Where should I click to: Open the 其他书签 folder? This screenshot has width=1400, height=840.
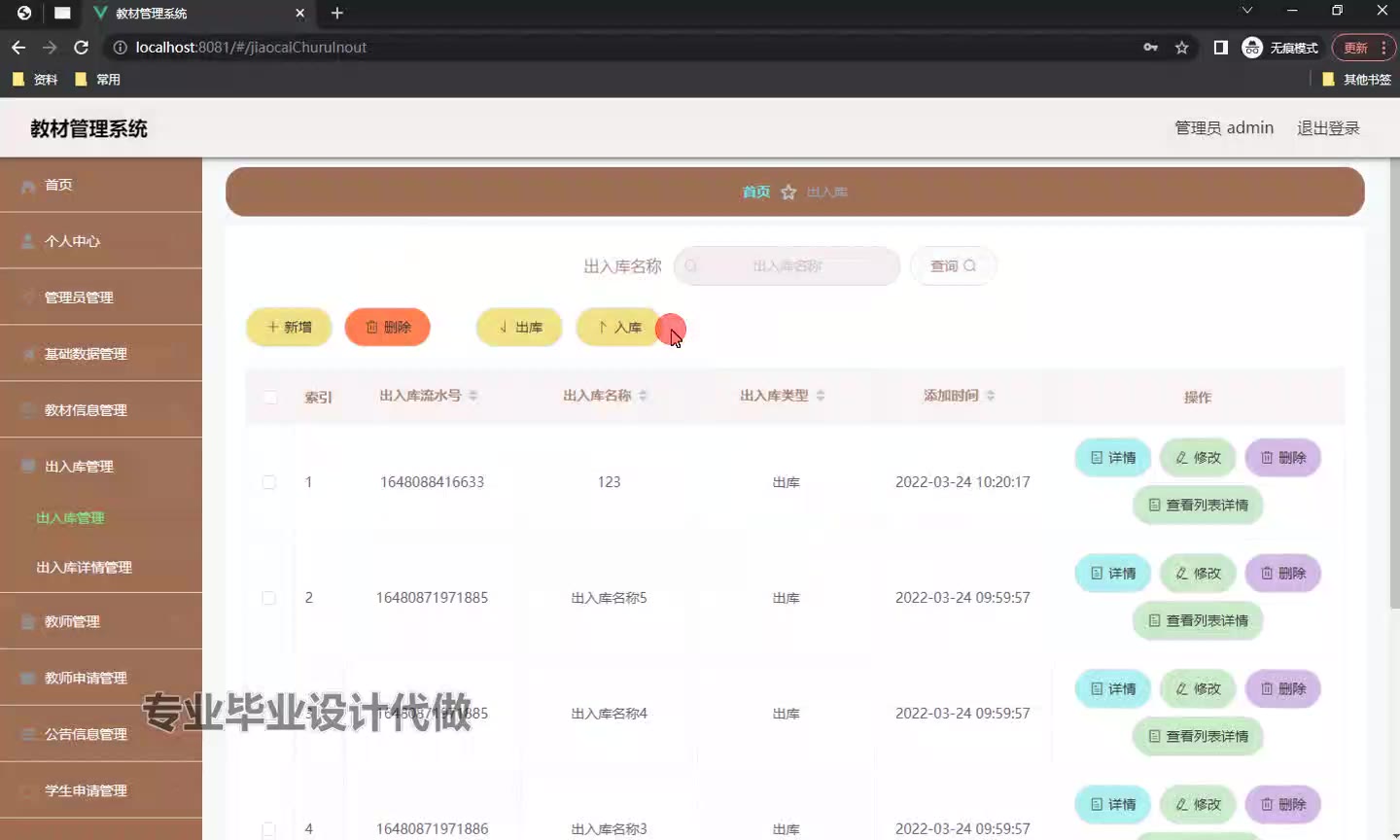tap(1357, 80)
